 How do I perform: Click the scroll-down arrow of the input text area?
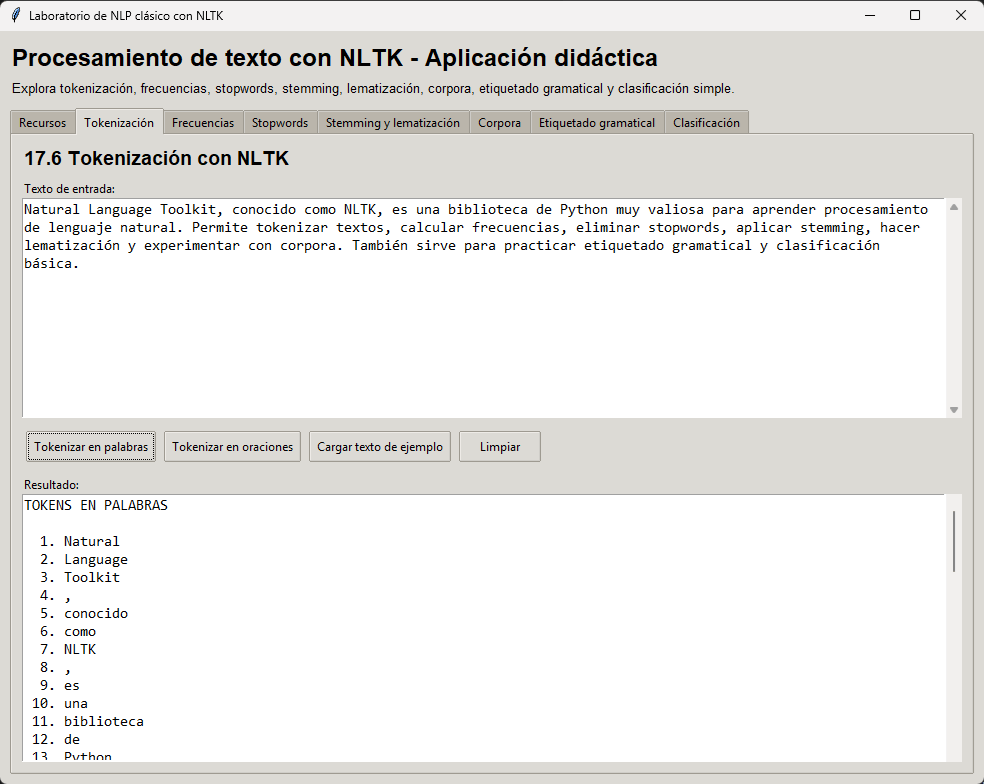coord(955,407)
